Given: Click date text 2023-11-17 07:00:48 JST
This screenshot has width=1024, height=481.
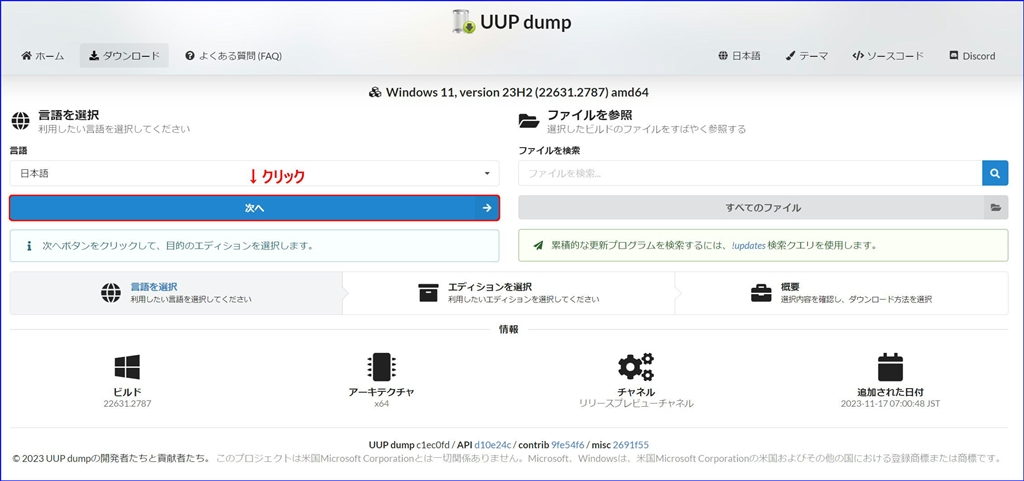Looking at the screenshot, I should tap(890, 403).
